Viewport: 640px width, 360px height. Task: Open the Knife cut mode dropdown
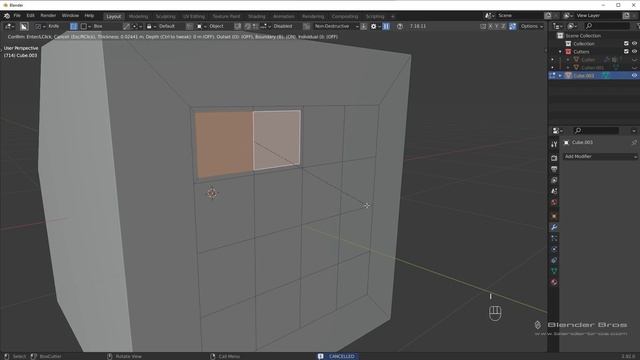48,26
